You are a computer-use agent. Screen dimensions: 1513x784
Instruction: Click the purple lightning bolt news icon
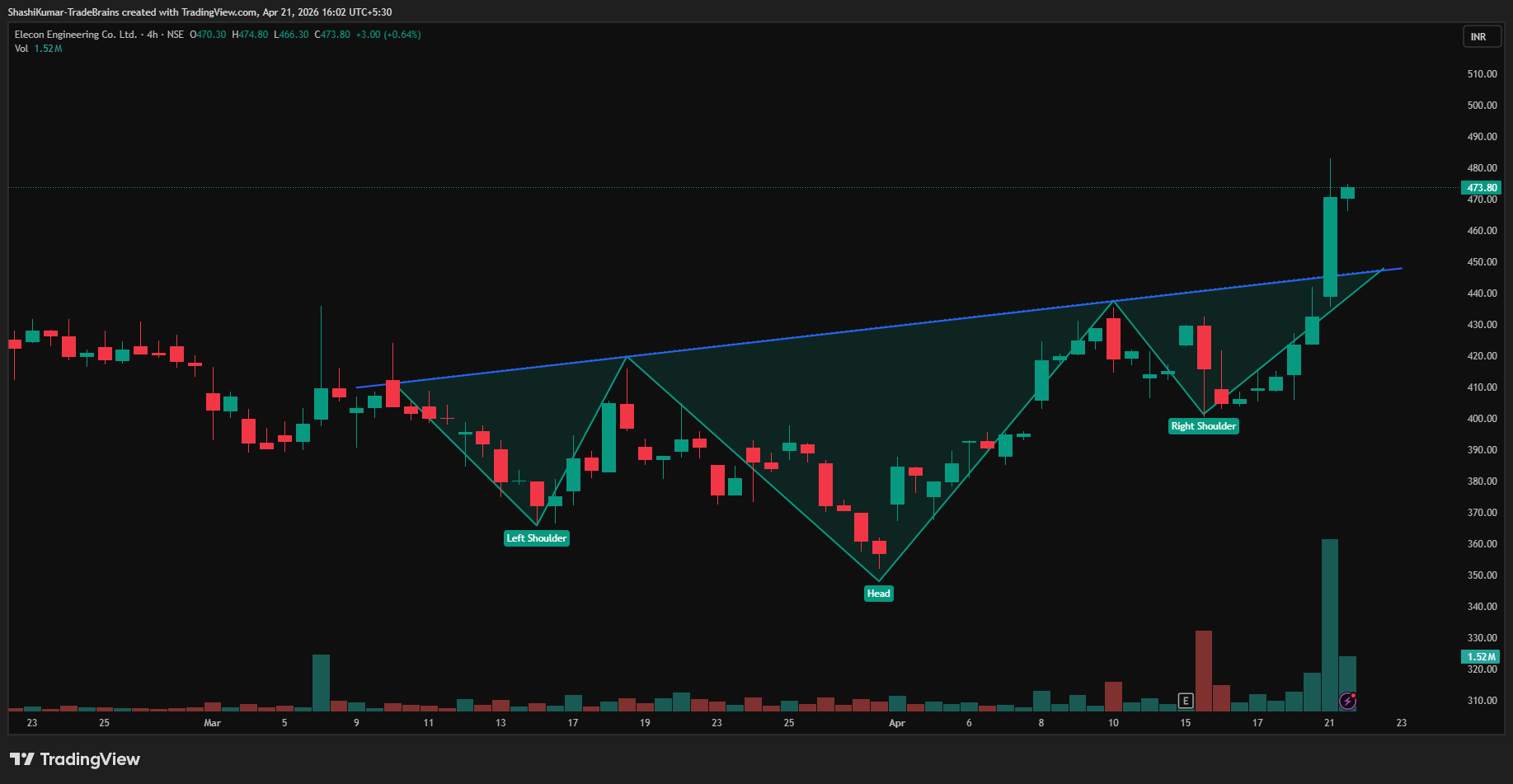[x=1347, y=701]
